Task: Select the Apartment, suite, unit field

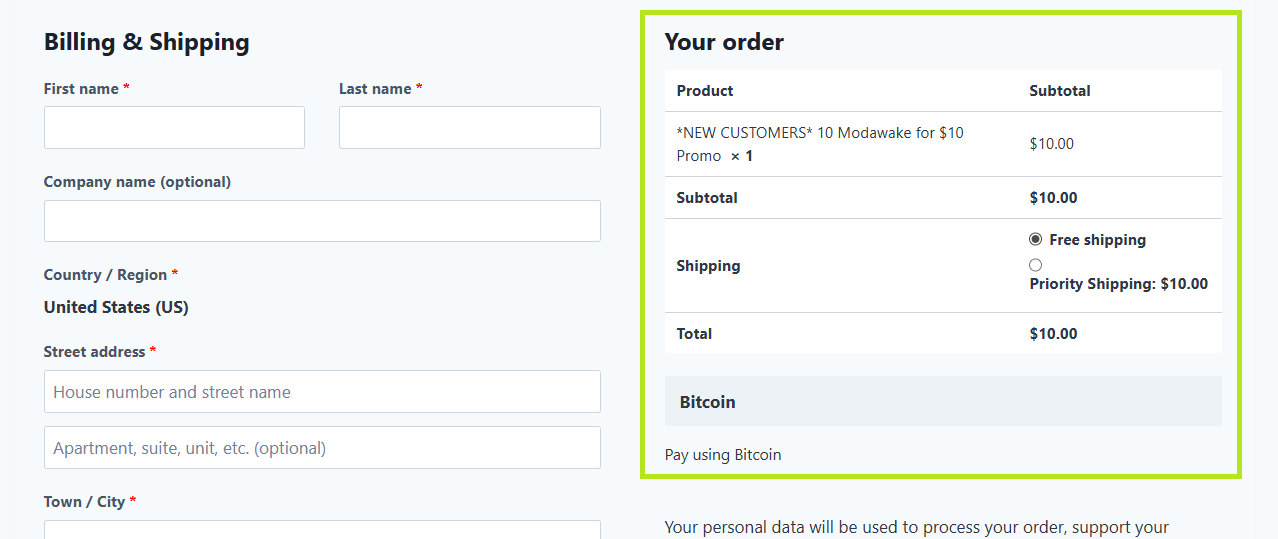Action: pyautogui.click(x=322, y=448)
